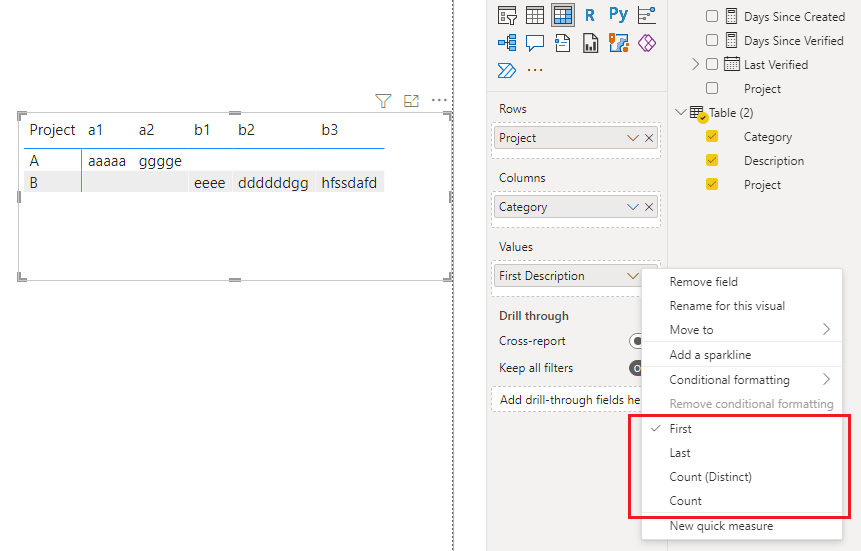Open the matrix visual's filter icon

click(383, 101)
